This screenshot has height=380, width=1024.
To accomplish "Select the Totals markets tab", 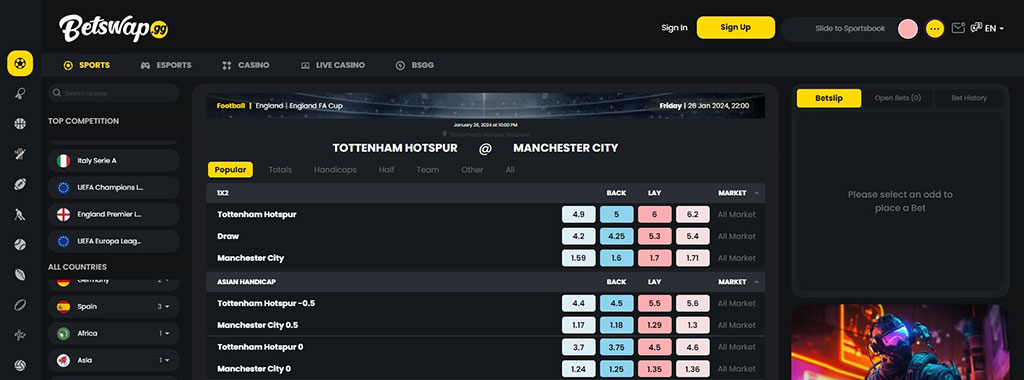I will pyautogui.click(x=280, y=170).
